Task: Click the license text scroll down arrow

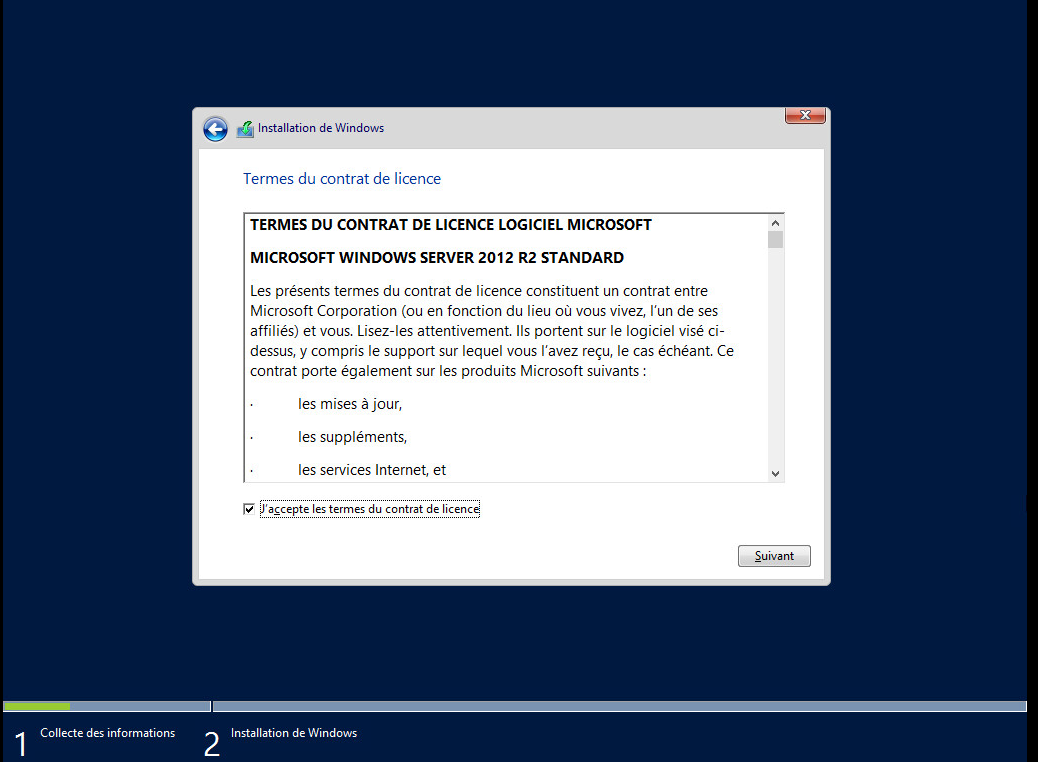Action: click(775, 473)
